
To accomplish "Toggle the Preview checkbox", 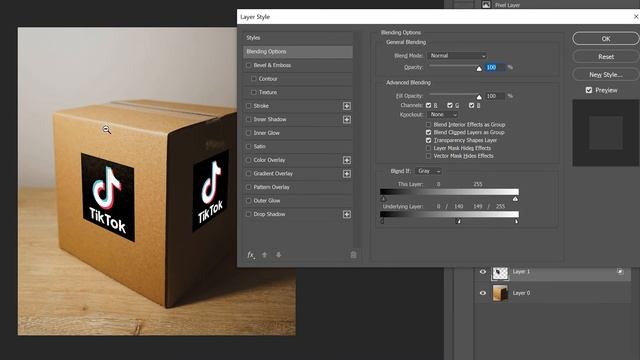I will click(589, 90).
